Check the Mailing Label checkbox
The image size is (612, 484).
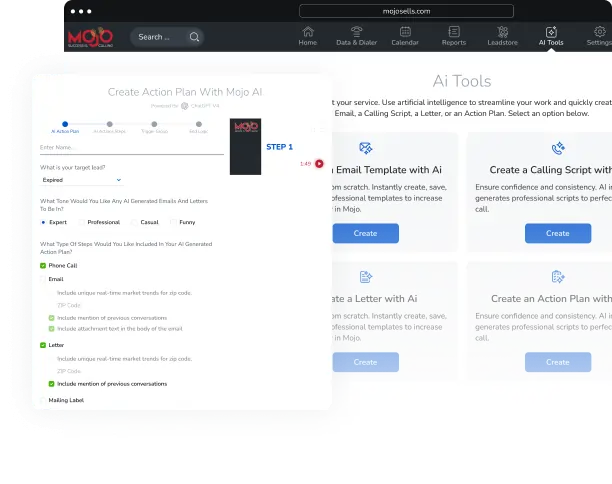[43, 400]
